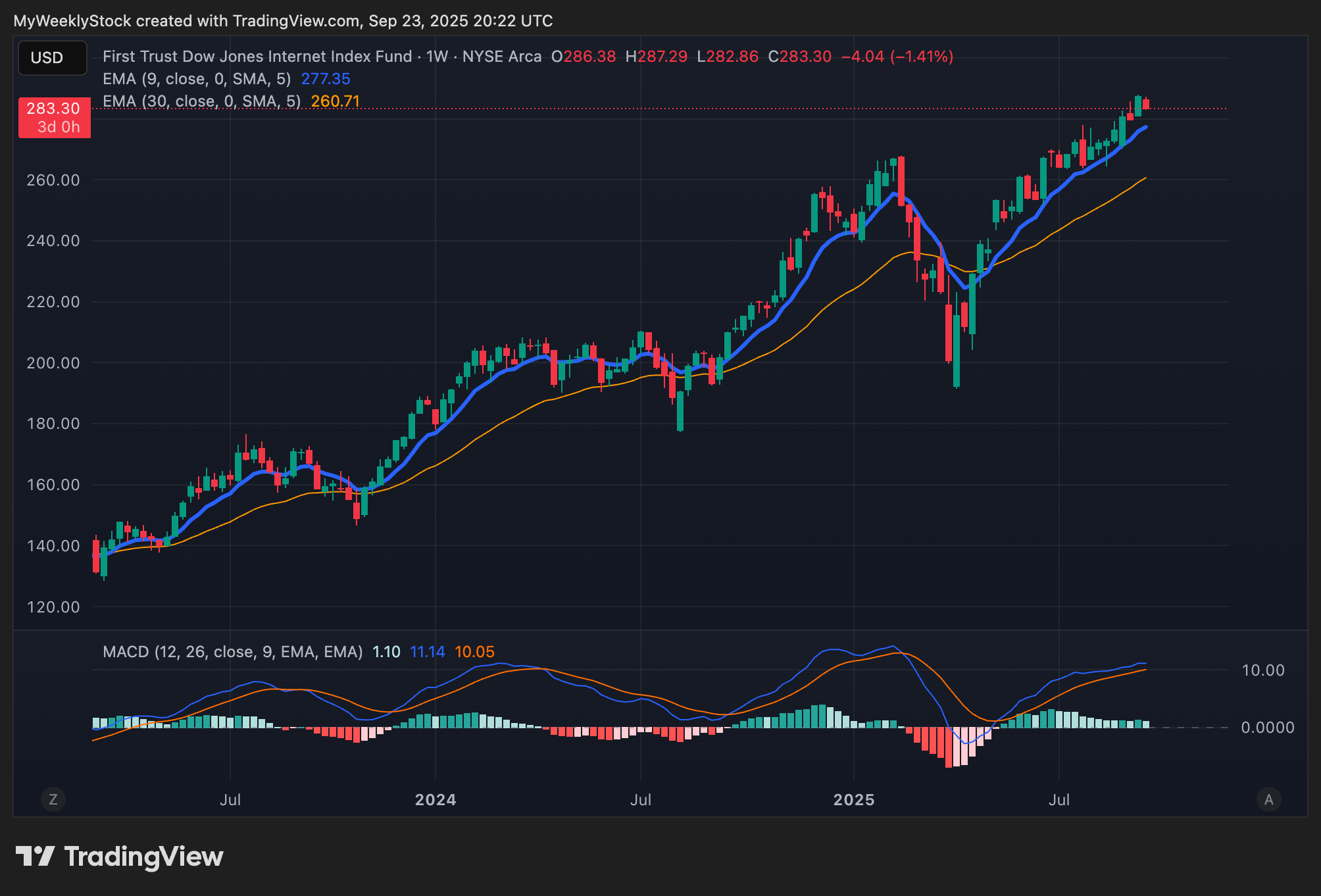Click the TradingView wordmark text

143,857
